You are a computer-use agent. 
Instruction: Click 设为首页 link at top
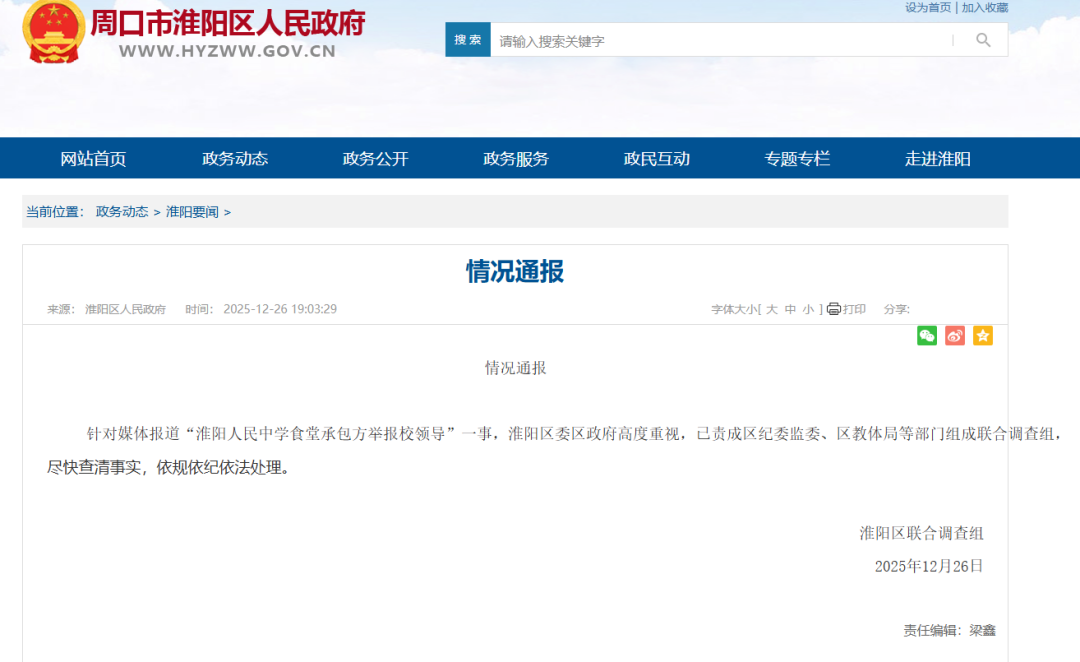coord(928,8)
